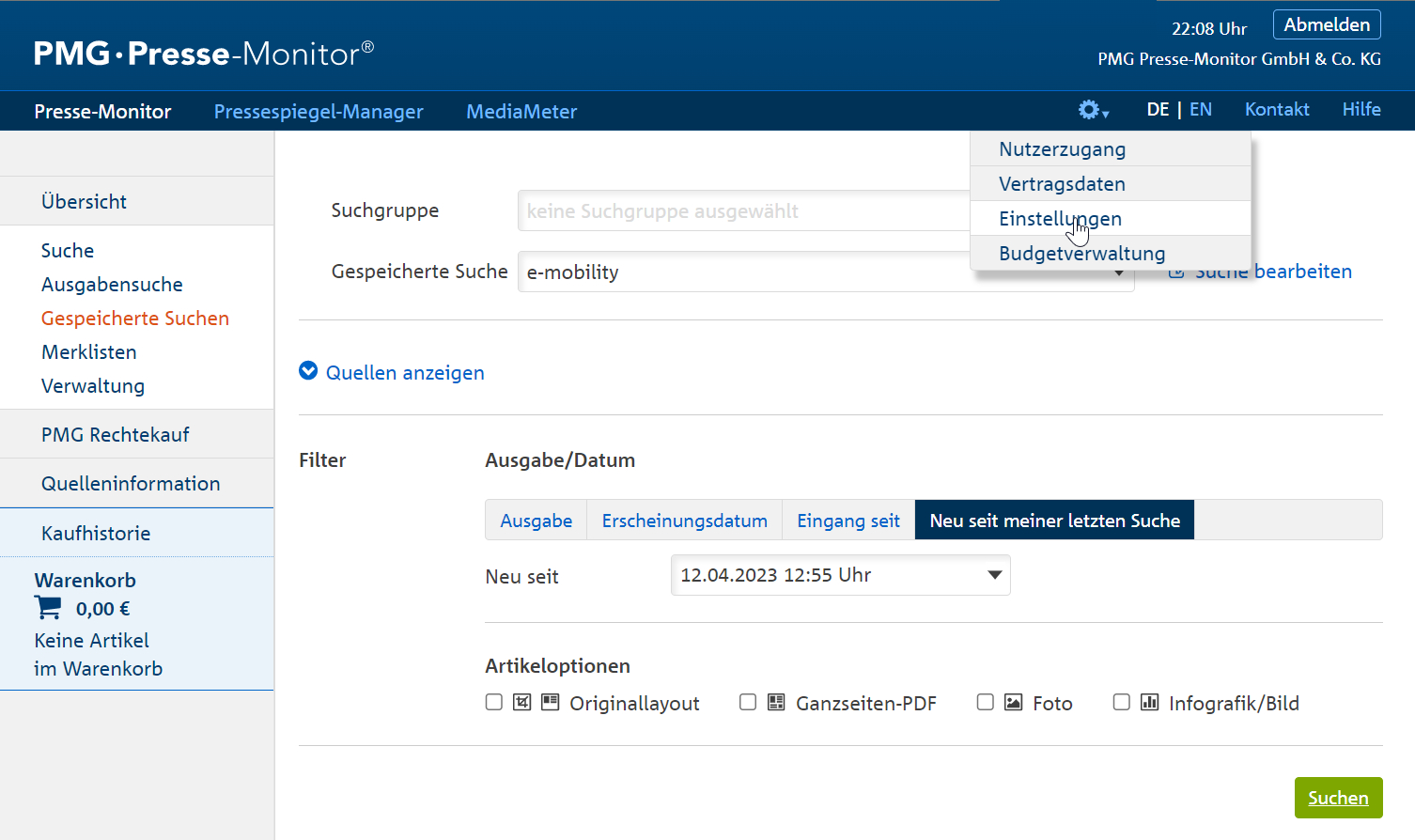The width and height of the screenshot is (1415, 840).
Task: Click the second Originallayout layout icon
Action: (x=551, y=702)
